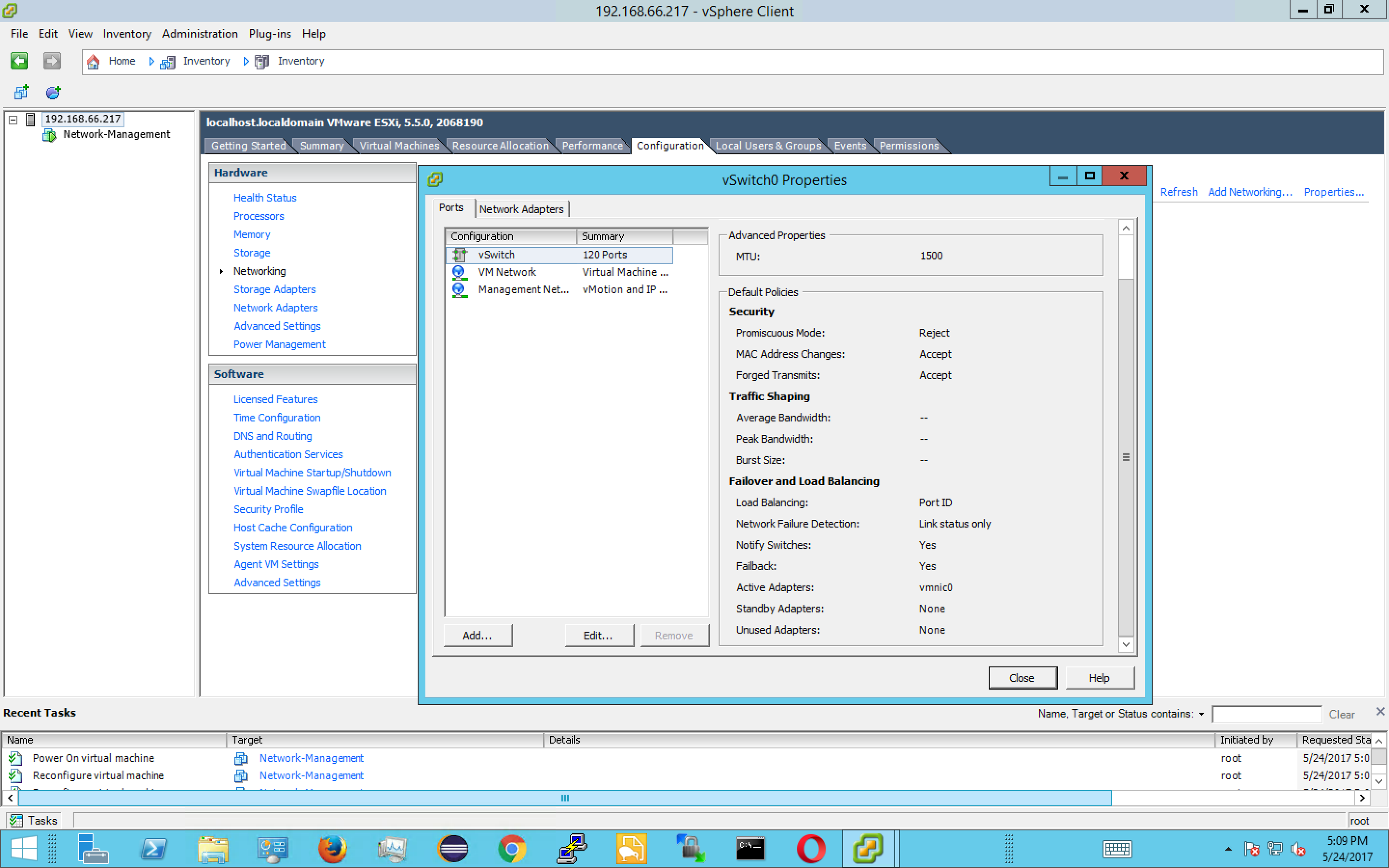1389x868 pixels.
Task: Click the Power On task status icon
Action: click(x=15, y=759)
